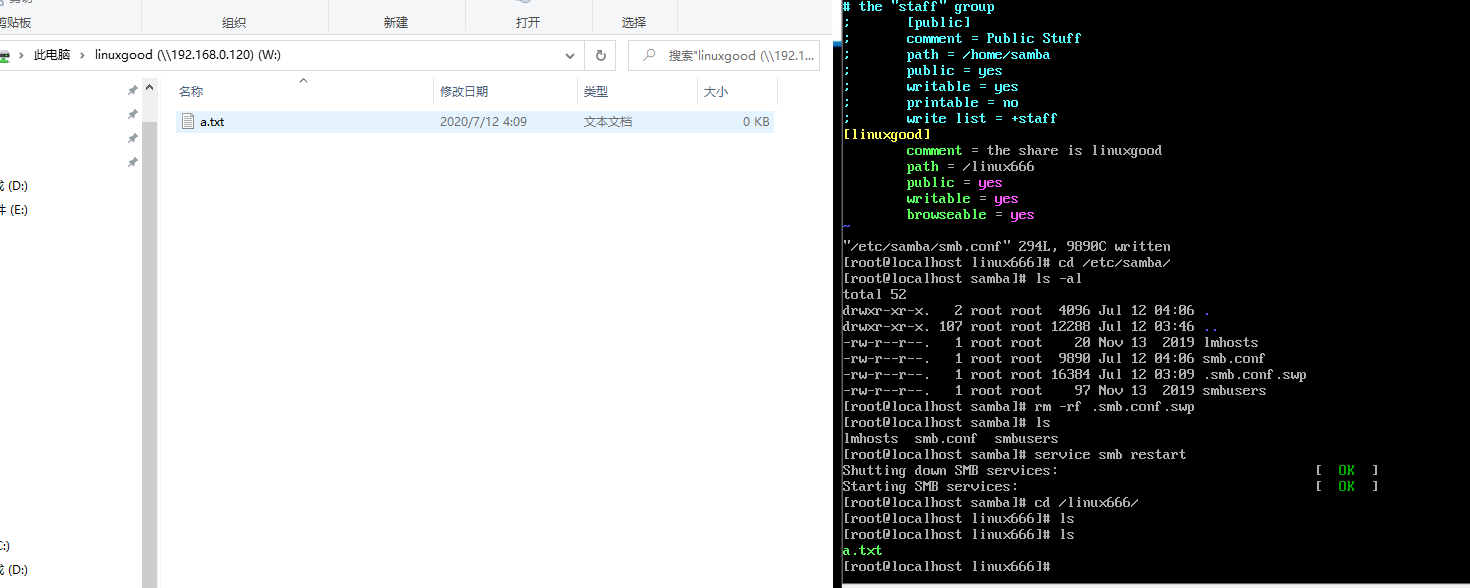The width and height of the screenshot is (1470, 588).
Task: Click the 新建 ribbon group label
Action: click(395, 22)
